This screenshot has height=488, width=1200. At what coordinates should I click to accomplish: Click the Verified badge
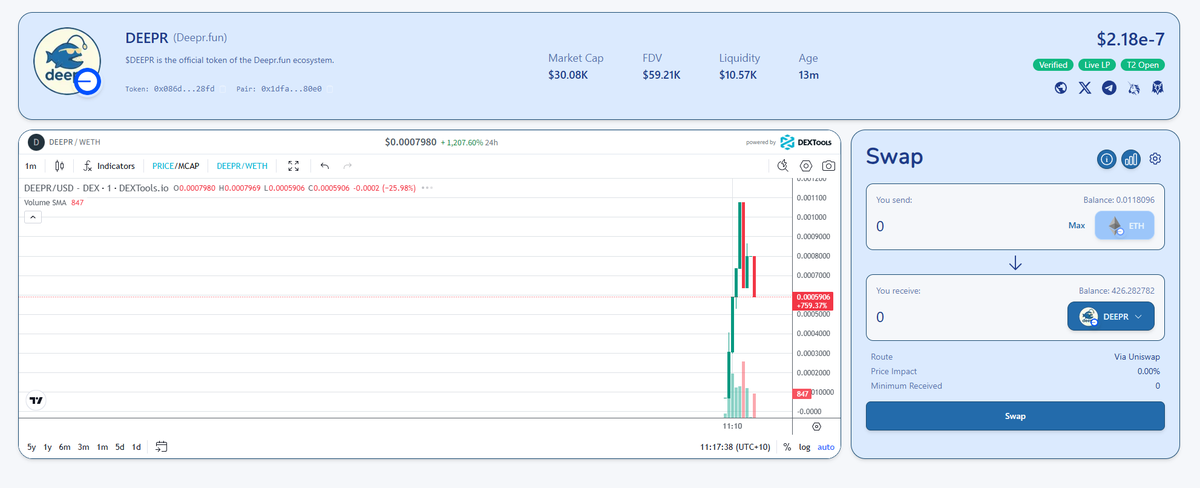click(x=1053, y=65)
